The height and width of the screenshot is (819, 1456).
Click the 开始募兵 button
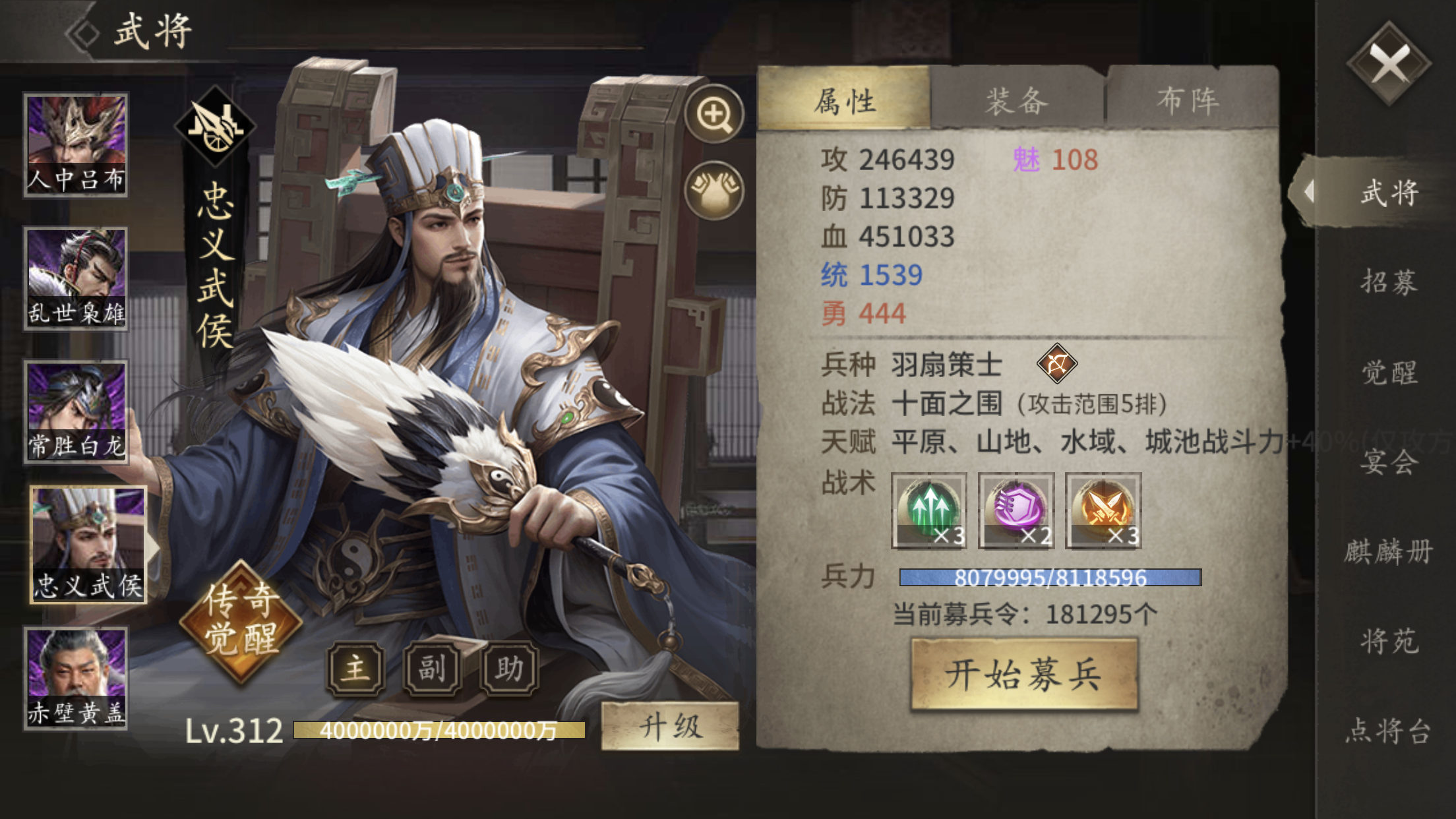(1024, 674)
